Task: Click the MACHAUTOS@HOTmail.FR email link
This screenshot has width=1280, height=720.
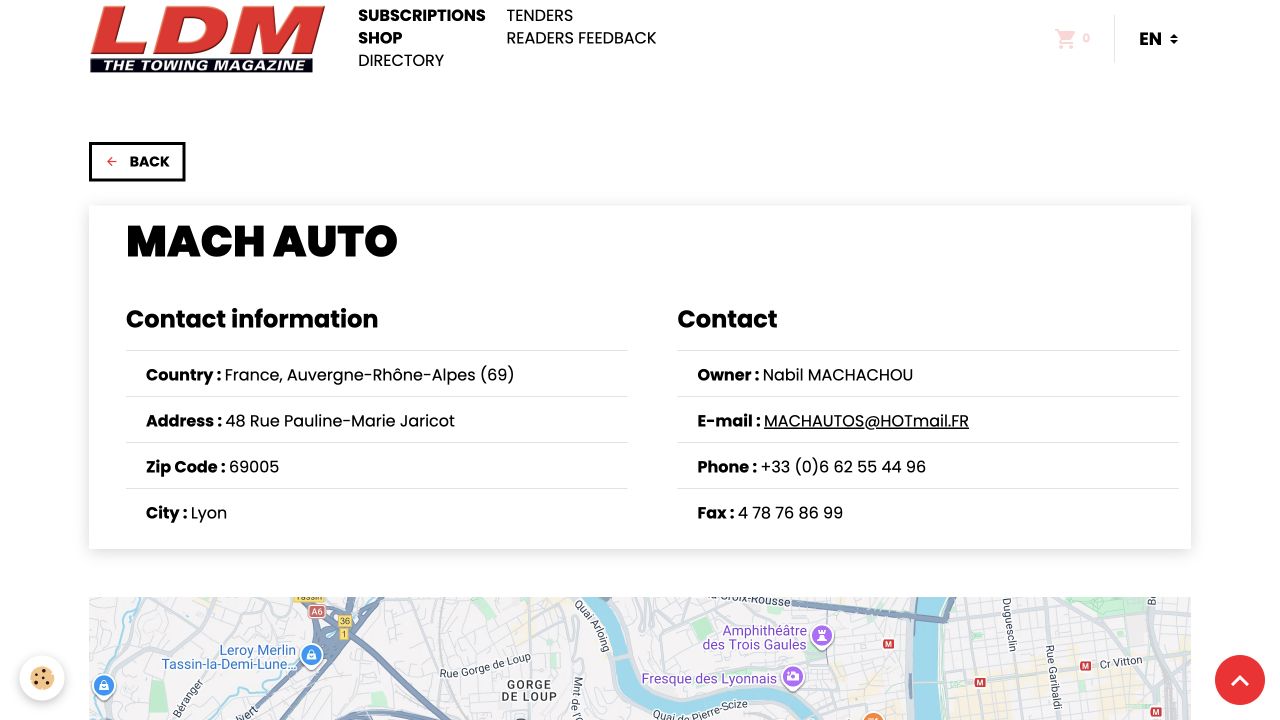Action: [866, 421]
